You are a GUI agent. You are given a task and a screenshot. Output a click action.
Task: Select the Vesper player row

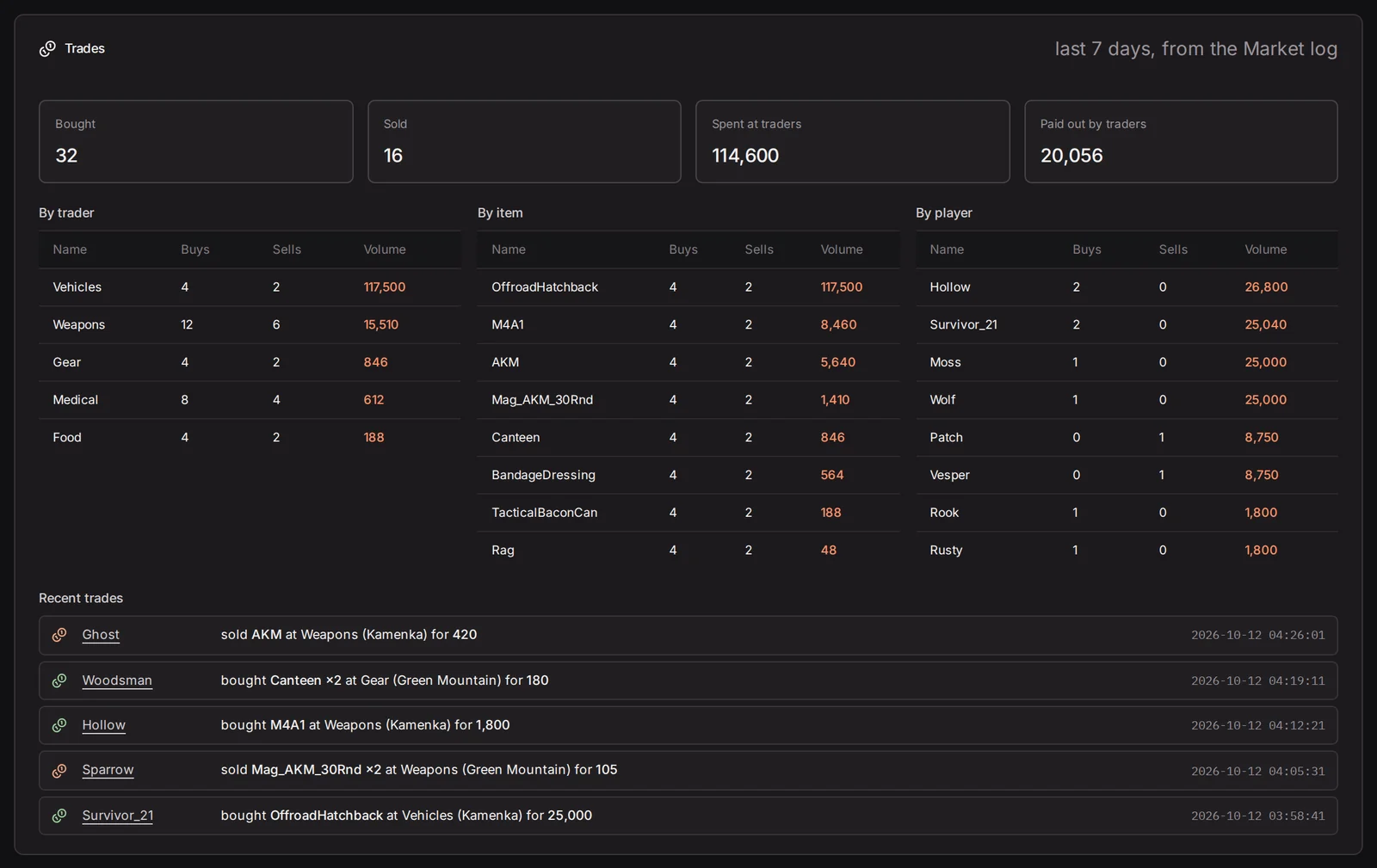(x=1127, y=475)
